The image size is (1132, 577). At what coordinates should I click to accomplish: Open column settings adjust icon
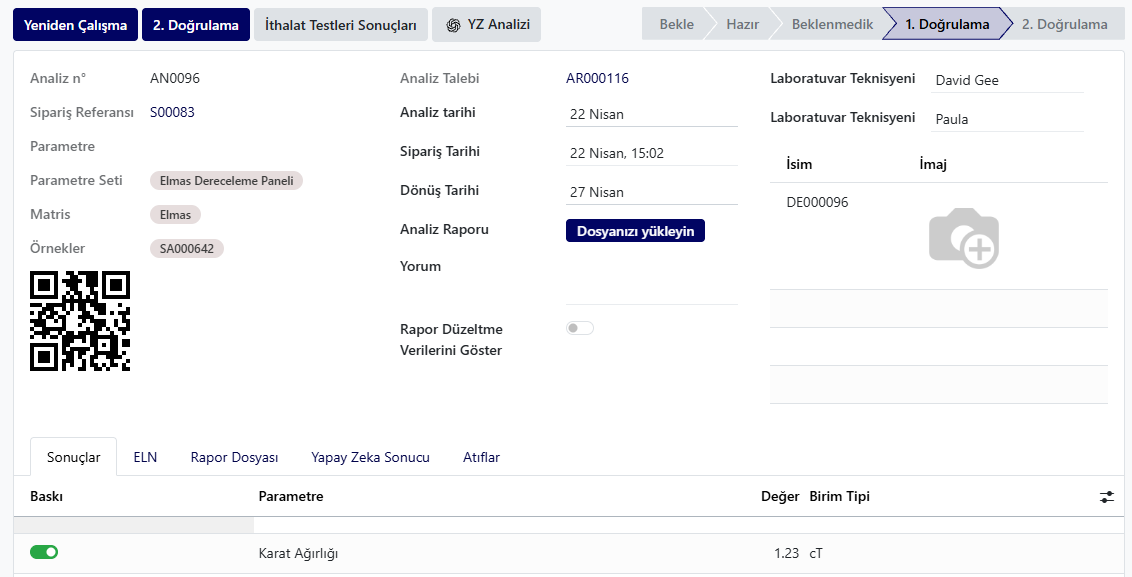click(1107, 497)
